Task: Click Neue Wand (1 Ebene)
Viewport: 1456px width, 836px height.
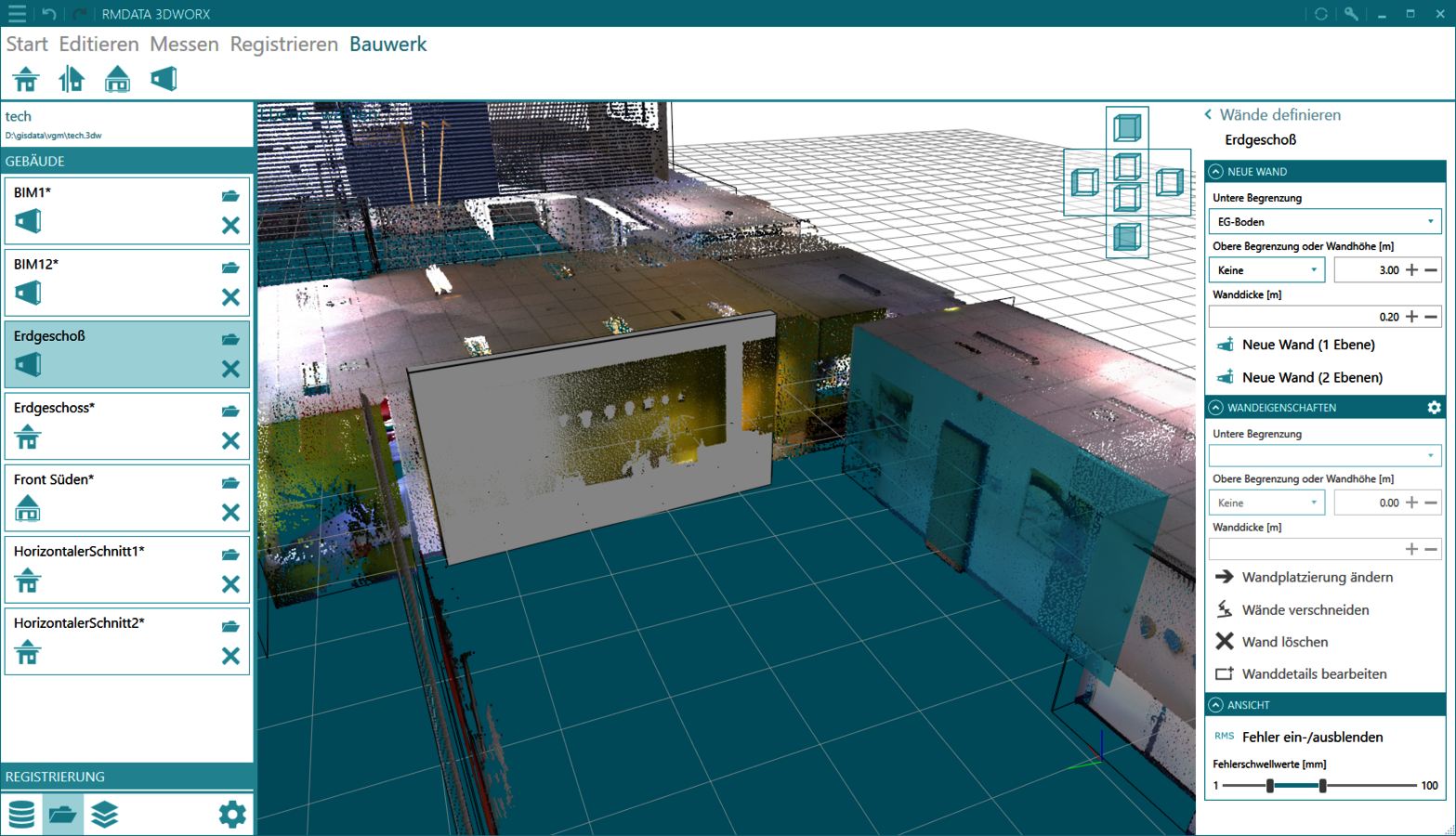Action: click(x=1307, y=345)
